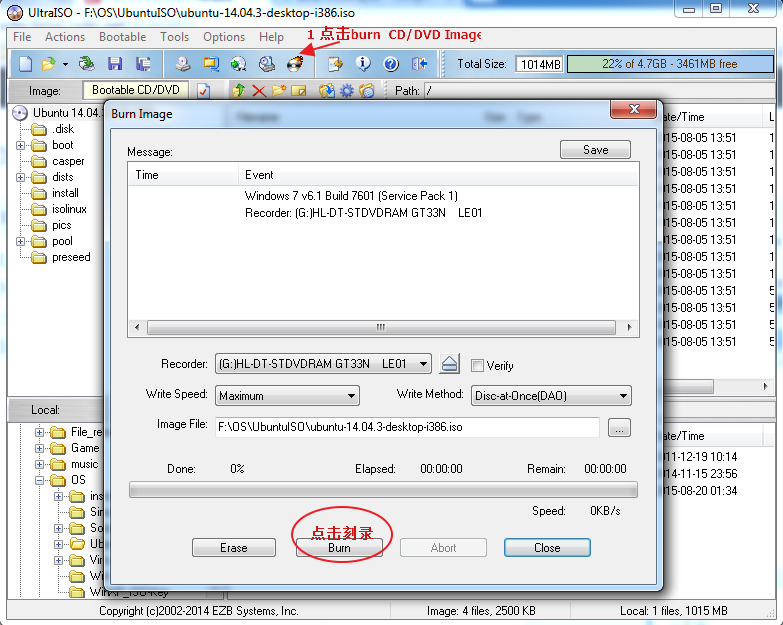Click the Up folder green arrow icon
Screen dimensions: 783x625
(239, 91)
